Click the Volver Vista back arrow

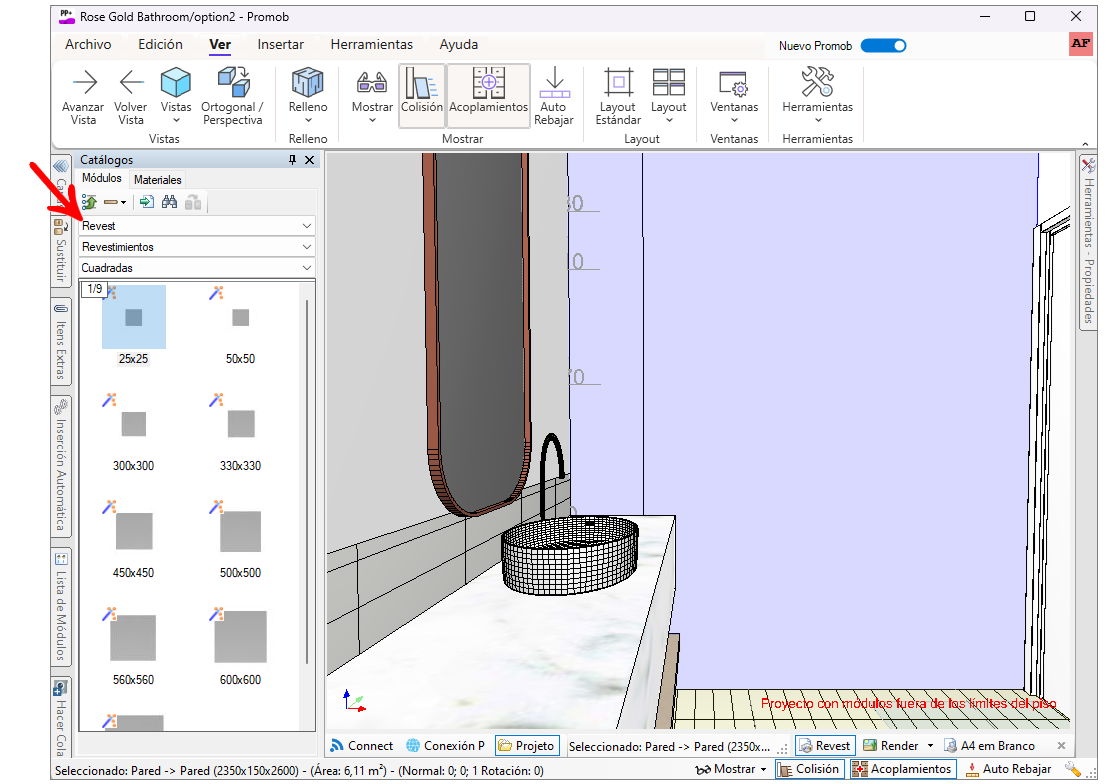(x=131, y=83)
